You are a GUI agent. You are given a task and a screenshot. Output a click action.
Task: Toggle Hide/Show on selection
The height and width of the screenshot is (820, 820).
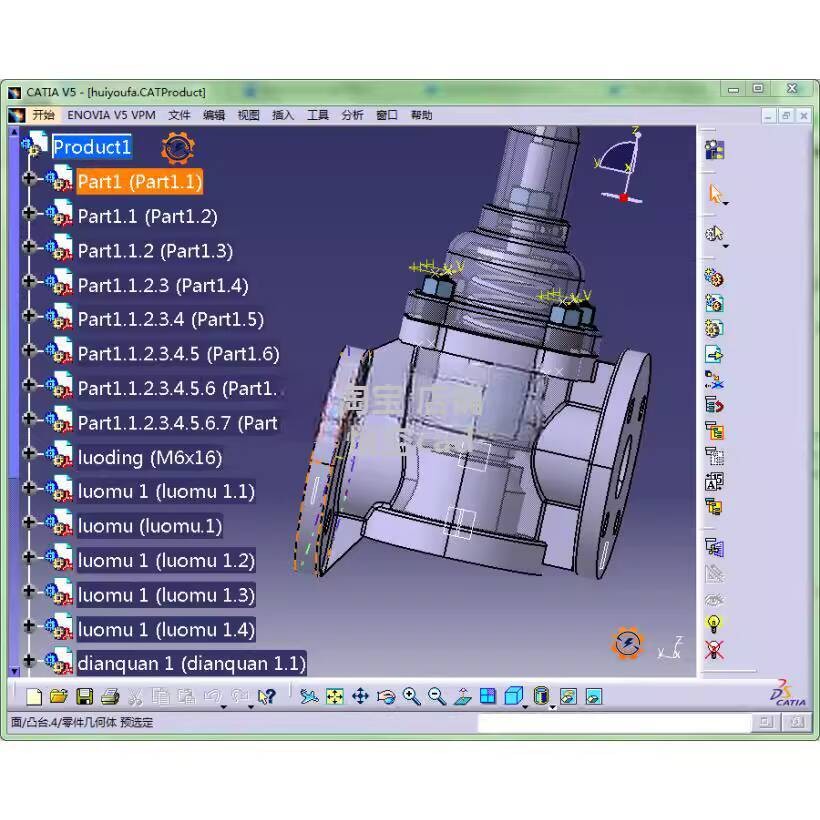pyautogui.click(x=568, y=697)
